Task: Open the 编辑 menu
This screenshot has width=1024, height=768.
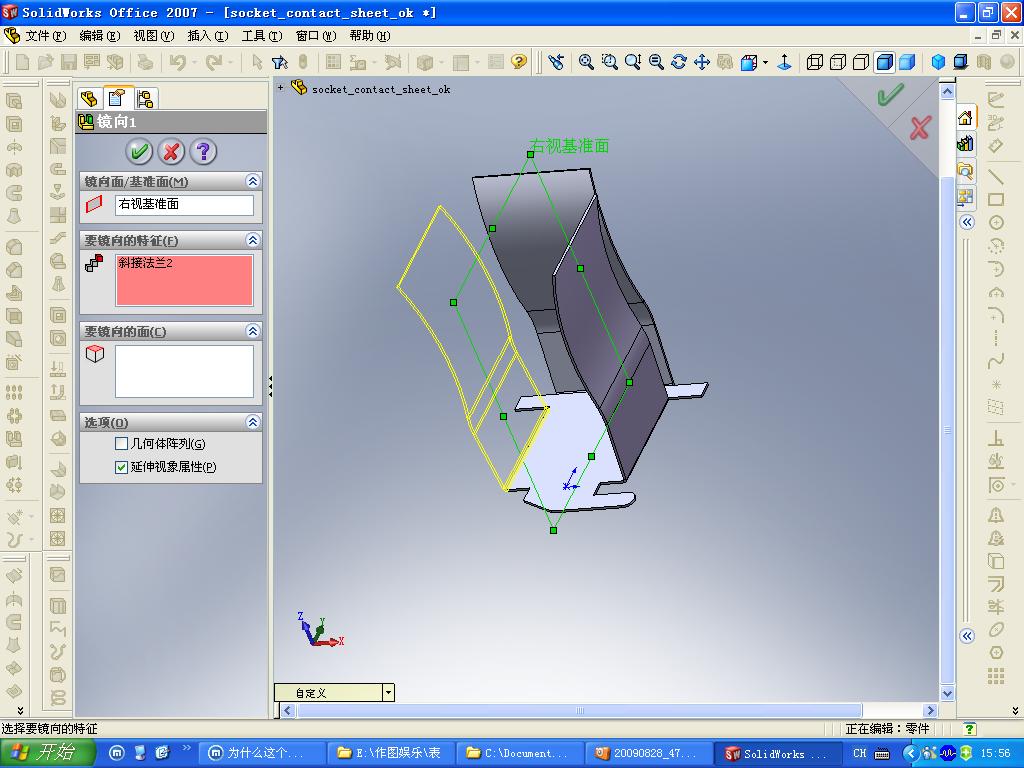Action: point(99,35)
